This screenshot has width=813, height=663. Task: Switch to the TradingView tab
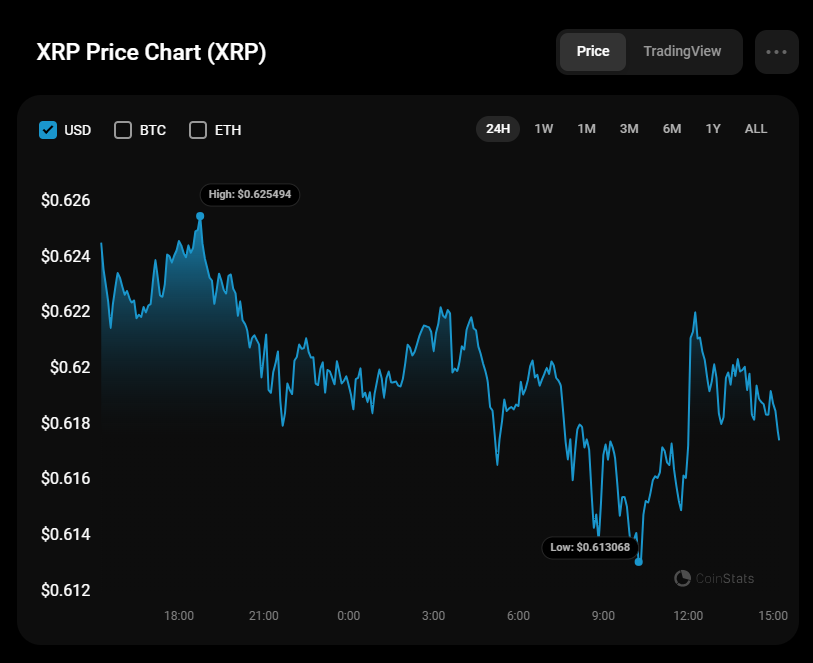tap(682, 52)
